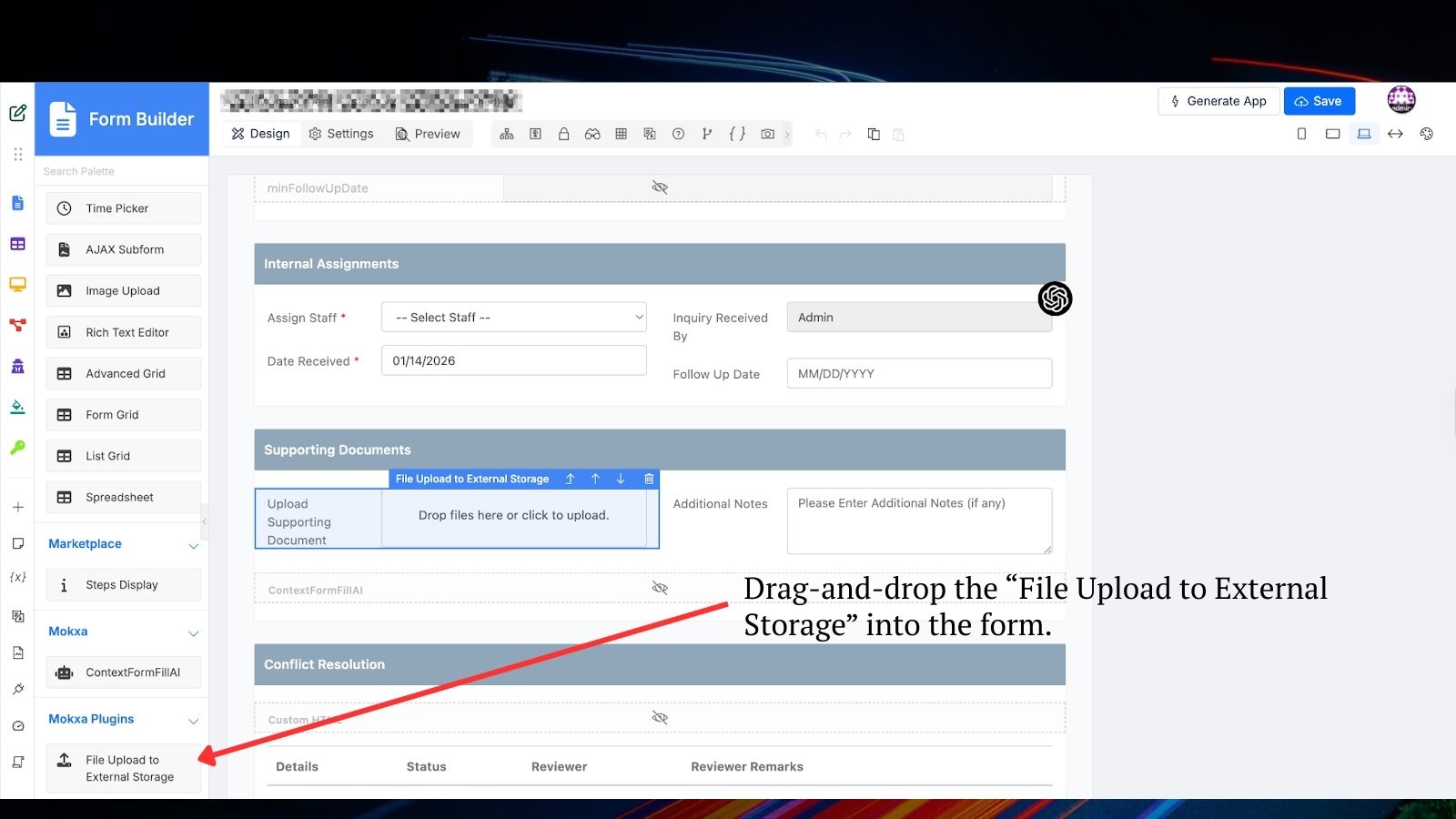Collapse the Marketplace palette section
1456x819 pixels.
pyautogui.click(x=193, y=545)
